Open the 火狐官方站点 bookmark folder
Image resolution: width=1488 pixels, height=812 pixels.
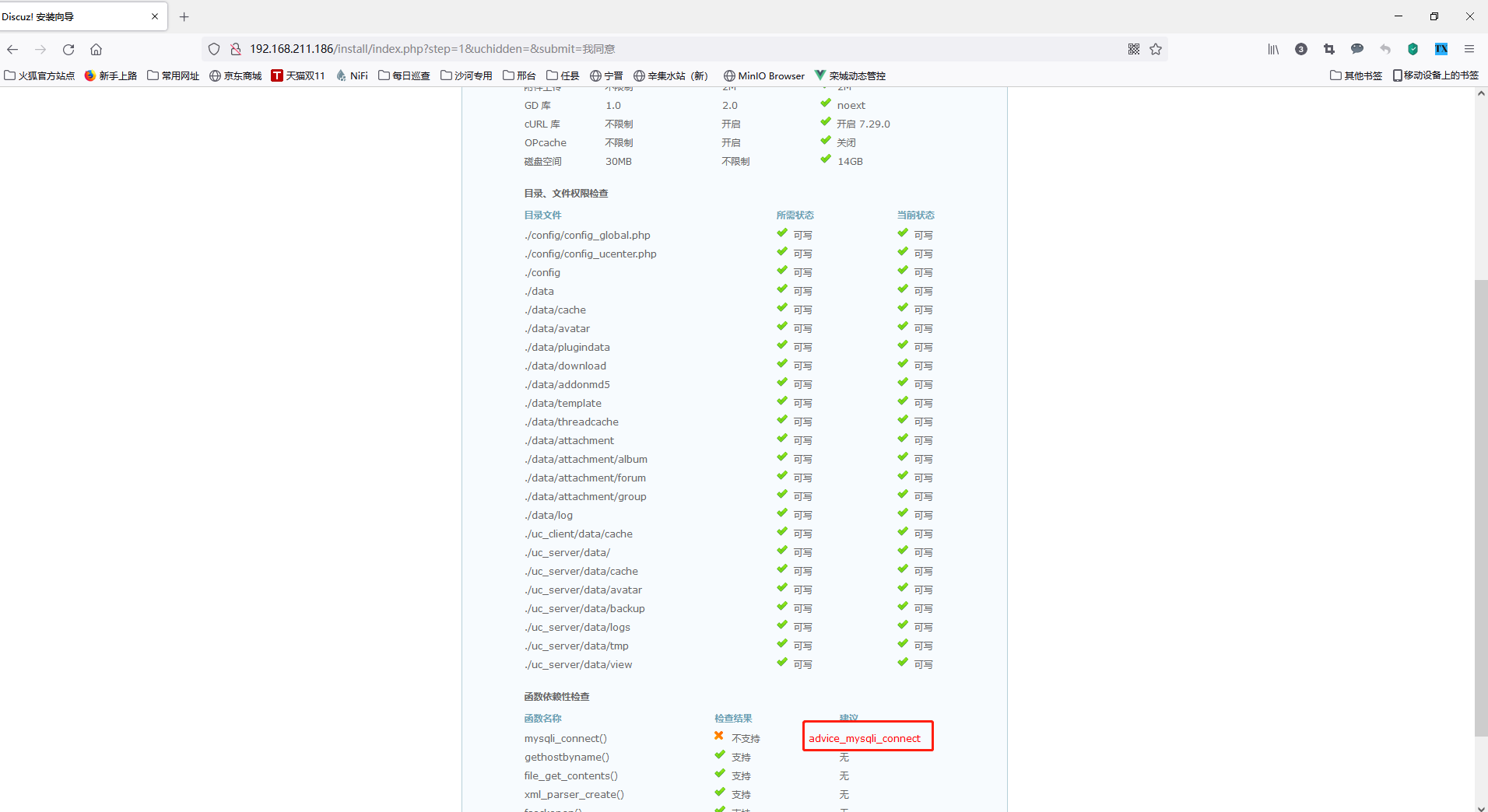coord(40,75)
